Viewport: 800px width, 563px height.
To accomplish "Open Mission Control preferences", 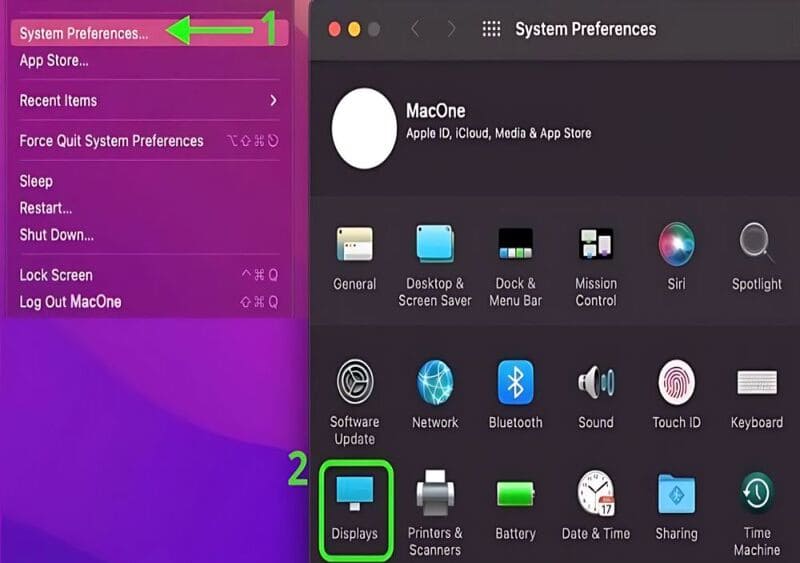I will click(596, 265).
